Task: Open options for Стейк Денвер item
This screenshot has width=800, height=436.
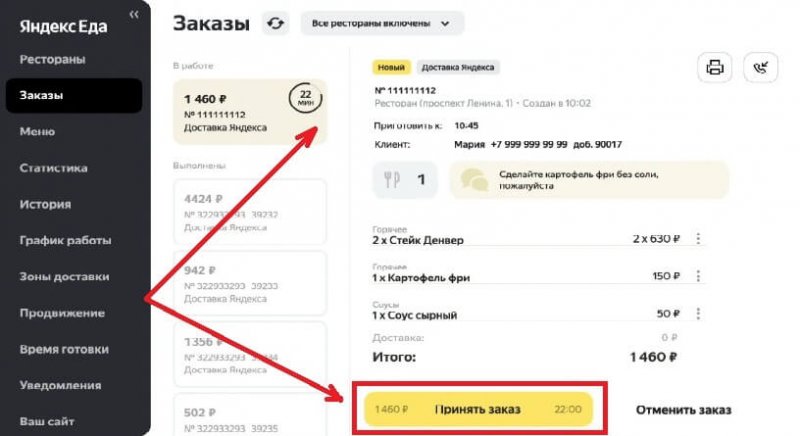Action: tap(698, 238)
